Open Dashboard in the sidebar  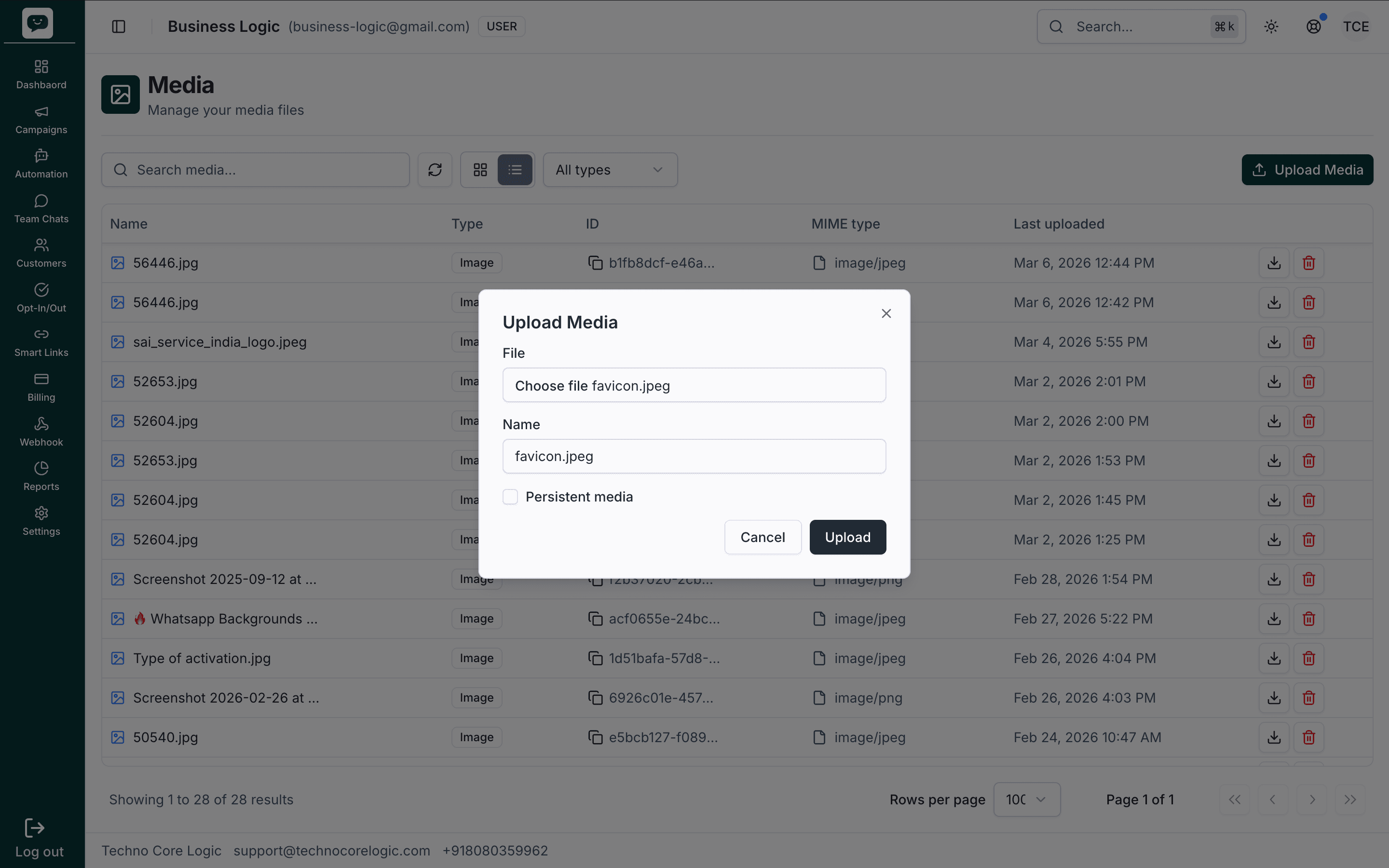pyautogui.click(x=41, y=75)
